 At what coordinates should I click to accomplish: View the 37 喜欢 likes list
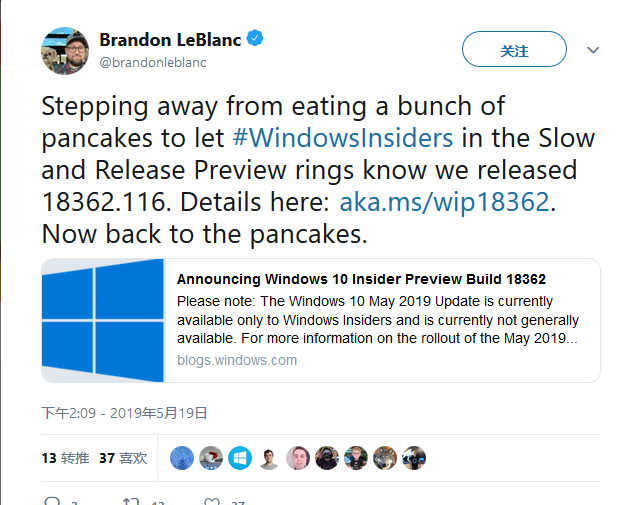point(123,458)
